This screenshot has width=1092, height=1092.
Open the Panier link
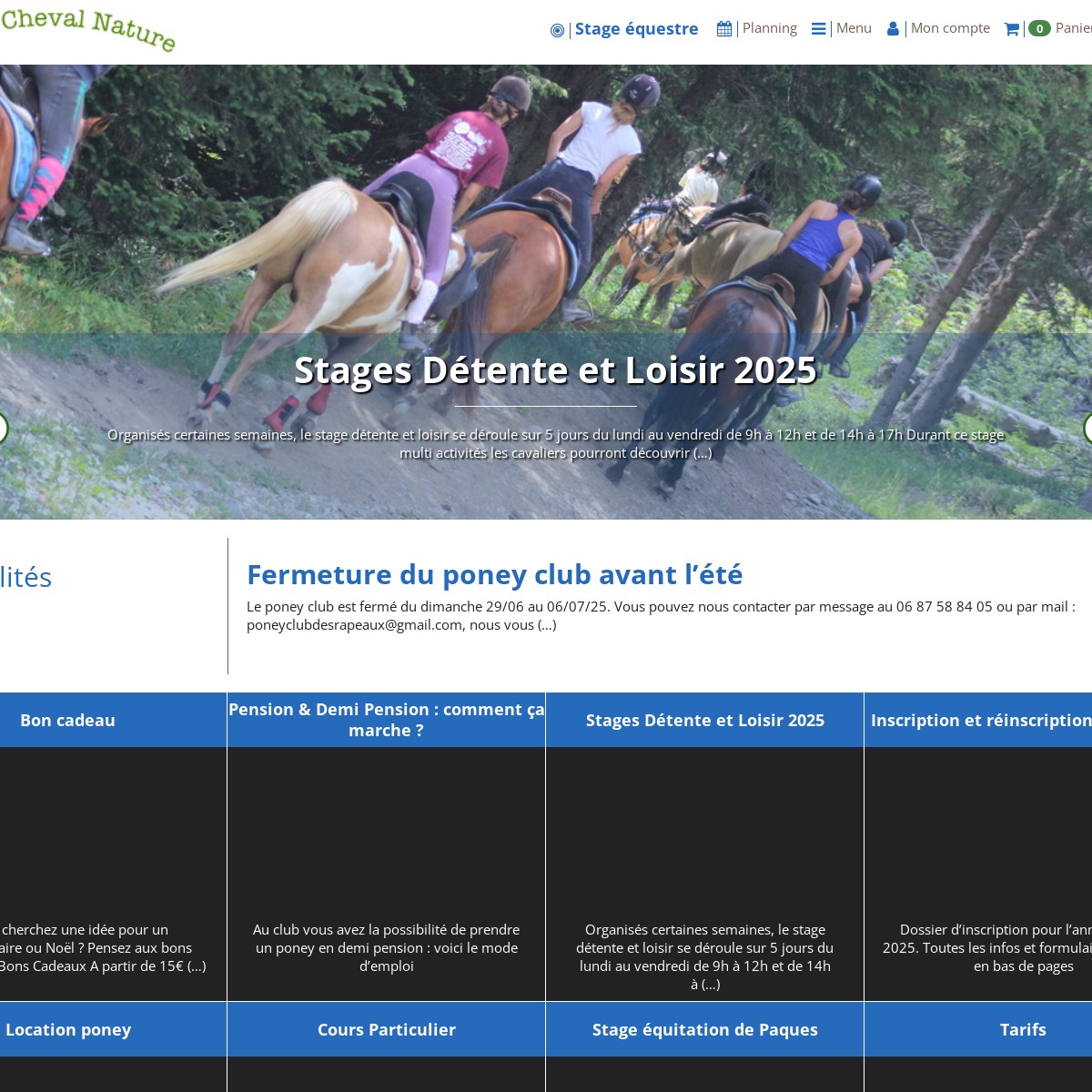(1073, 28)
